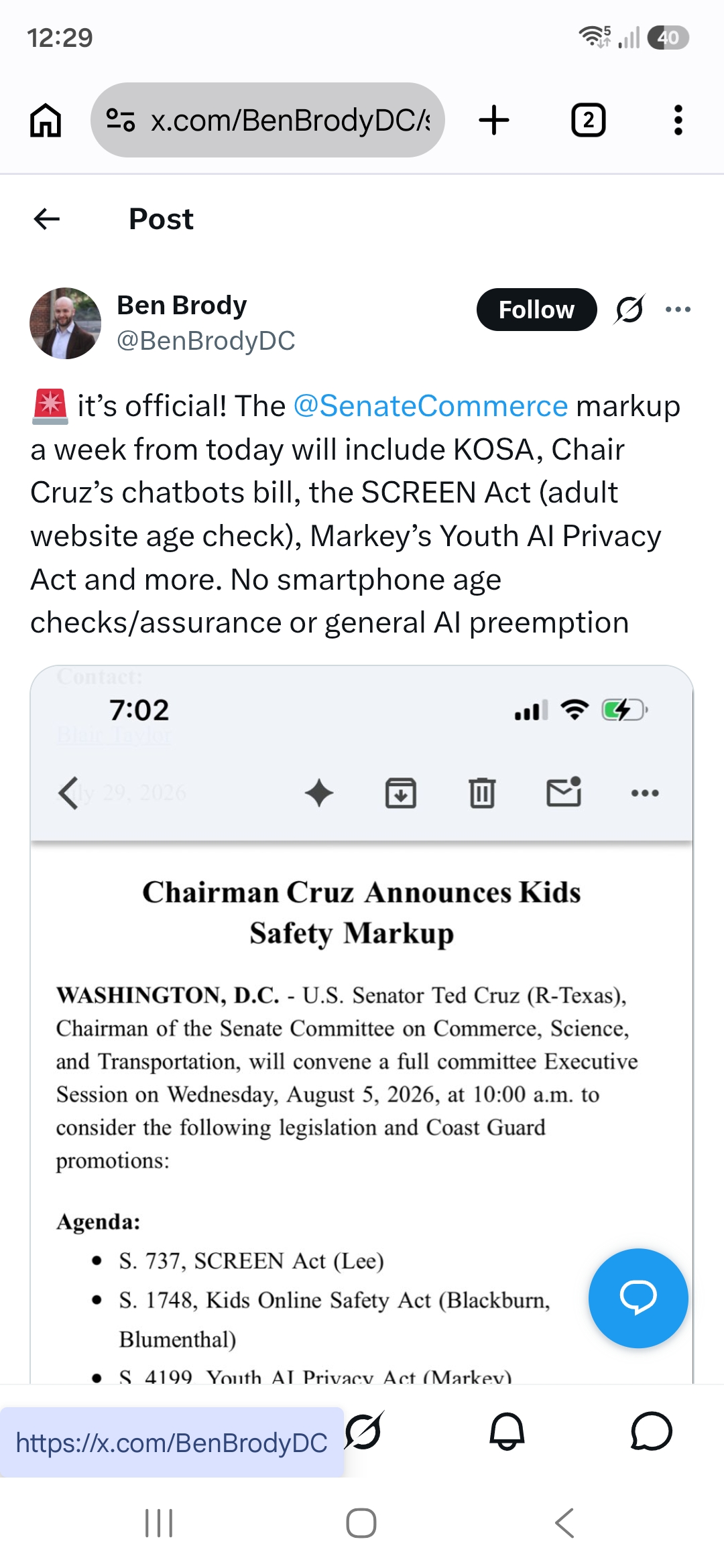Edit the x.com URL in address bar
This screenshot has height=1568, width=724.
coord(290,121)
